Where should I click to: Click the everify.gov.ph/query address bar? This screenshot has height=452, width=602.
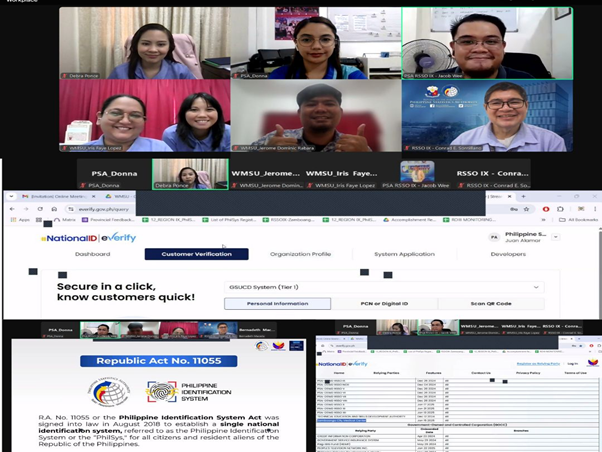pyautogui.click(x=102, y=209)
